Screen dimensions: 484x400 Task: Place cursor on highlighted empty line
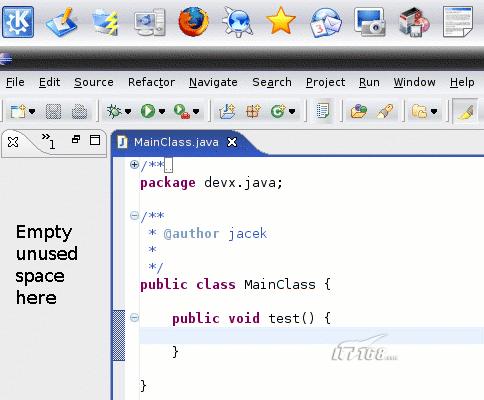coord(311,336)
